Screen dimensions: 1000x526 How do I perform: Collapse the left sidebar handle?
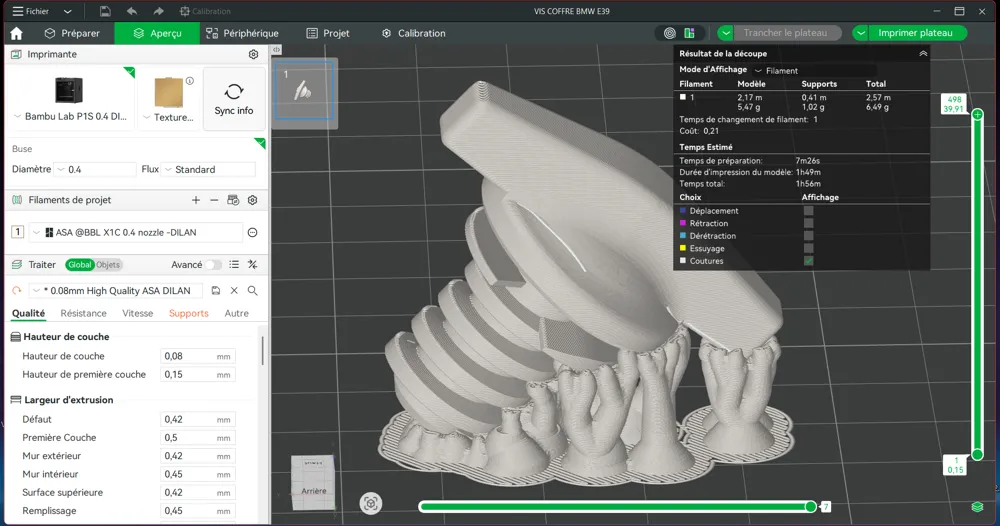[x=276, y=50]
